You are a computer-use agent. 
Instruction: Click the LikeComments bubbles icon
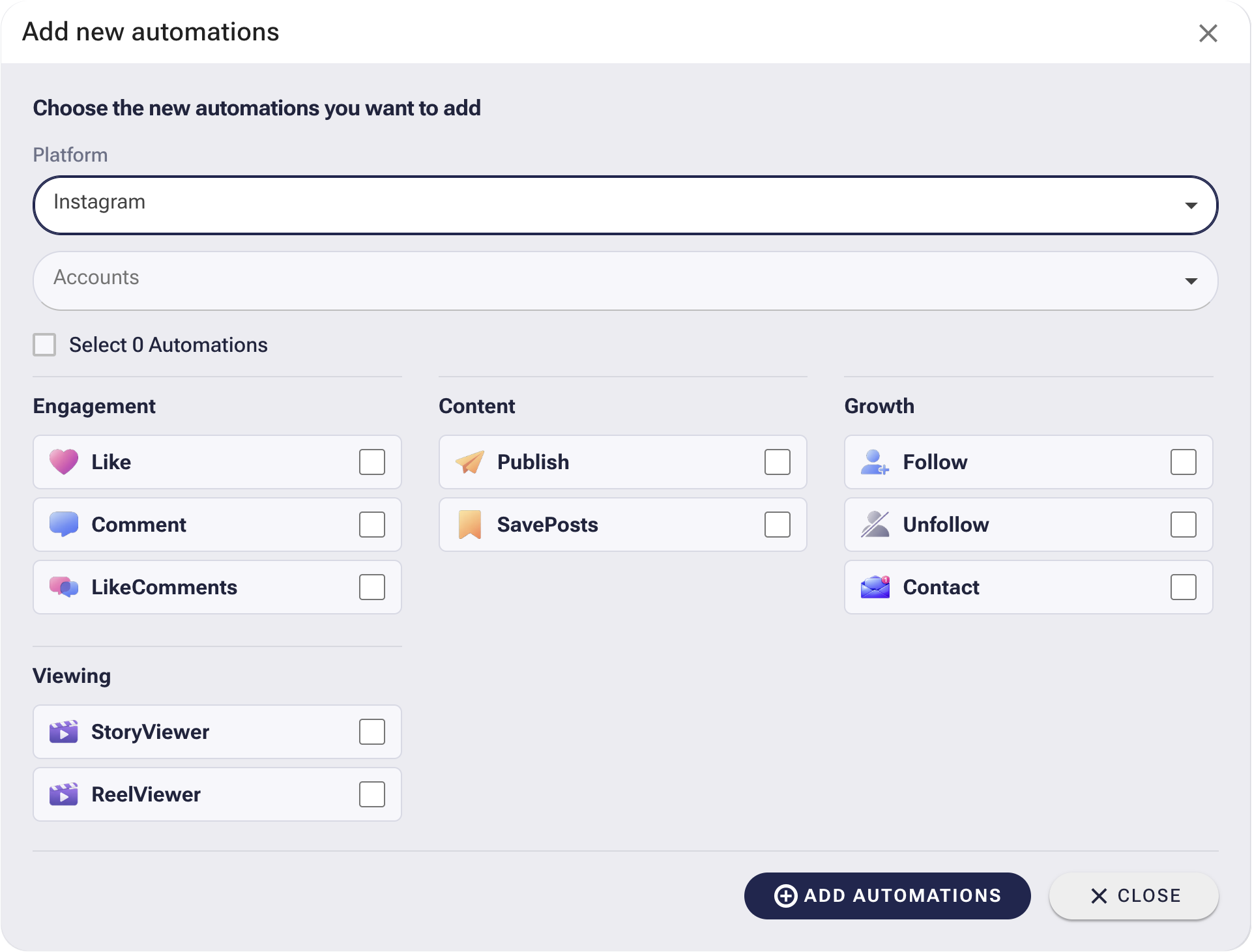pyautogui.click(x=64, y=587)
